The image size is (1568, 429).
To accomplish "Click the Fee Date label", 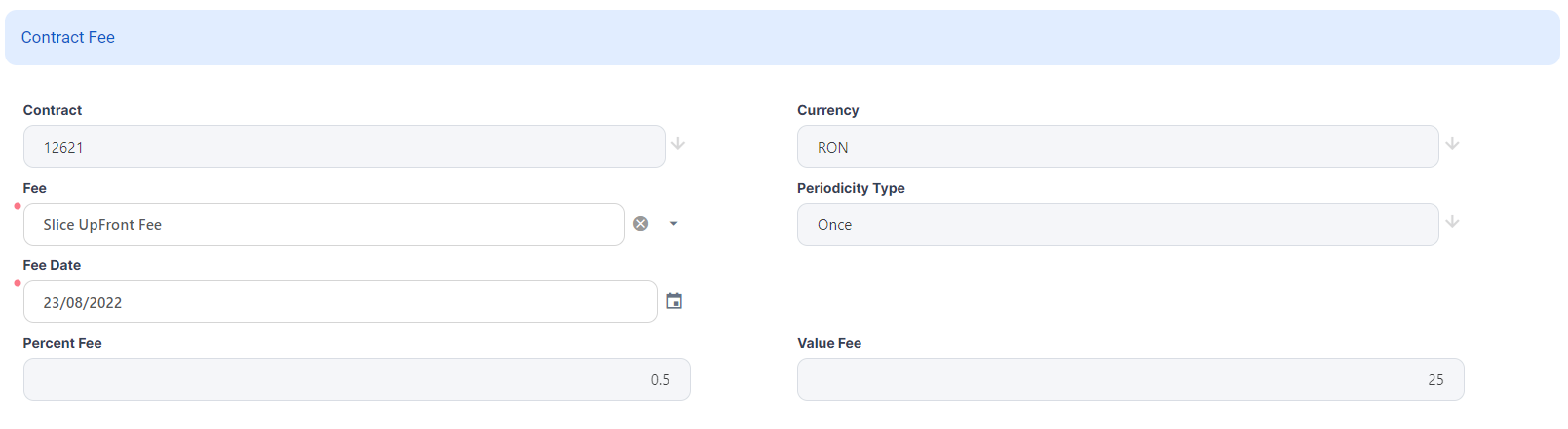I will (x=52, y=265).
